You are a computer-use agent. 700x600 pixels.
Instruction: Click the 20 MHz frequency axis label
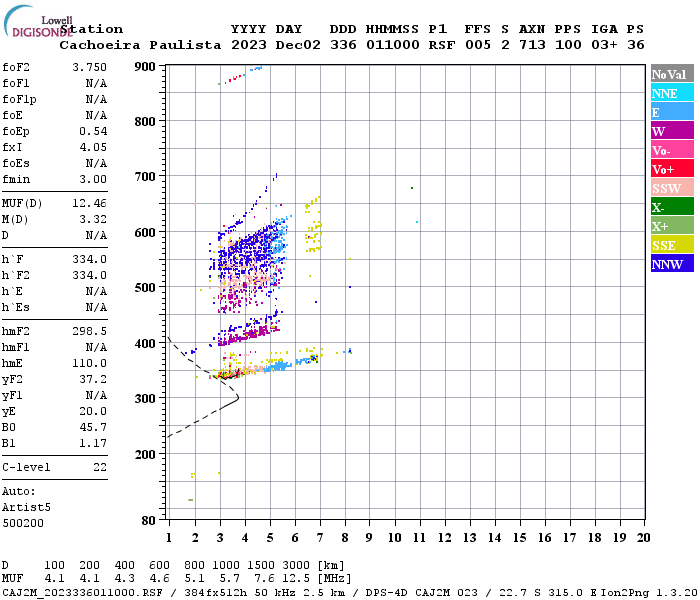pyautogui.click(x=643, y=538)
